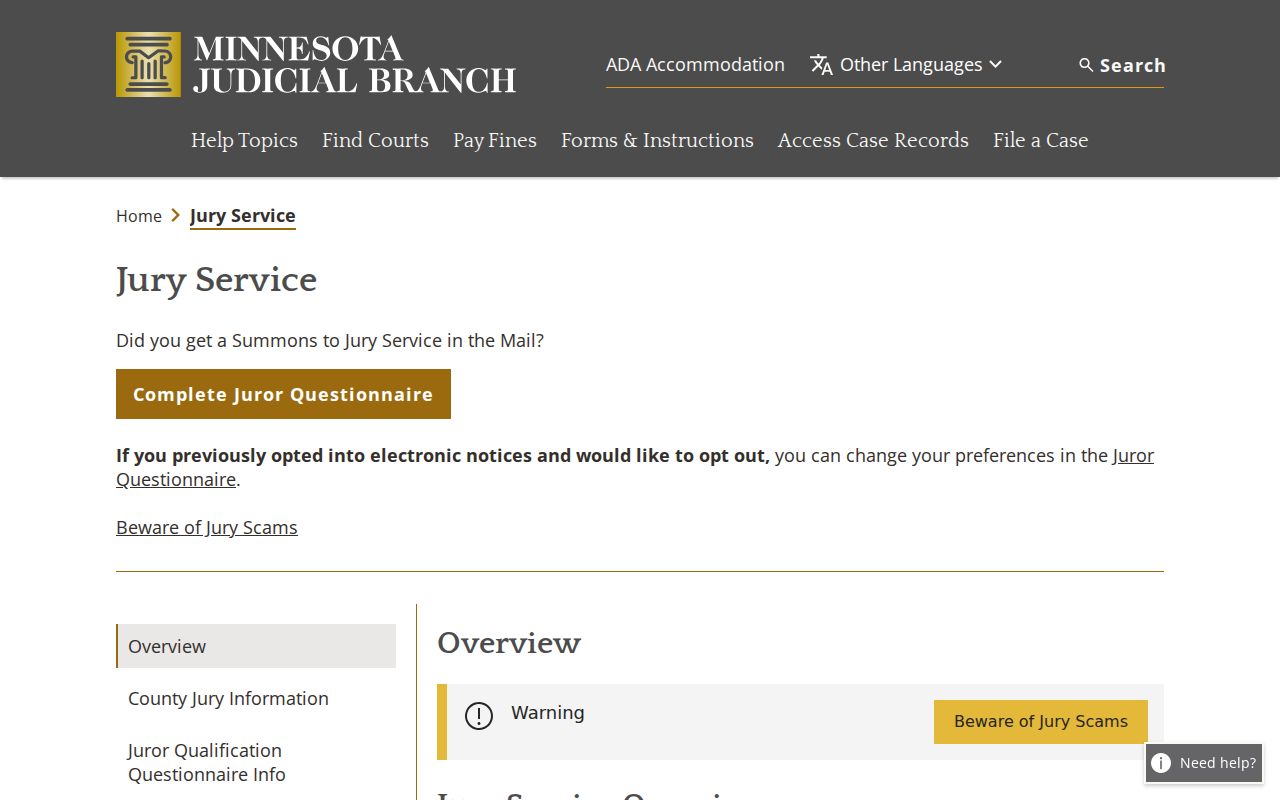1280x800 pixels.
Task: Click the Complete Juror Questionnaire button
Action: tap(283, 394)
